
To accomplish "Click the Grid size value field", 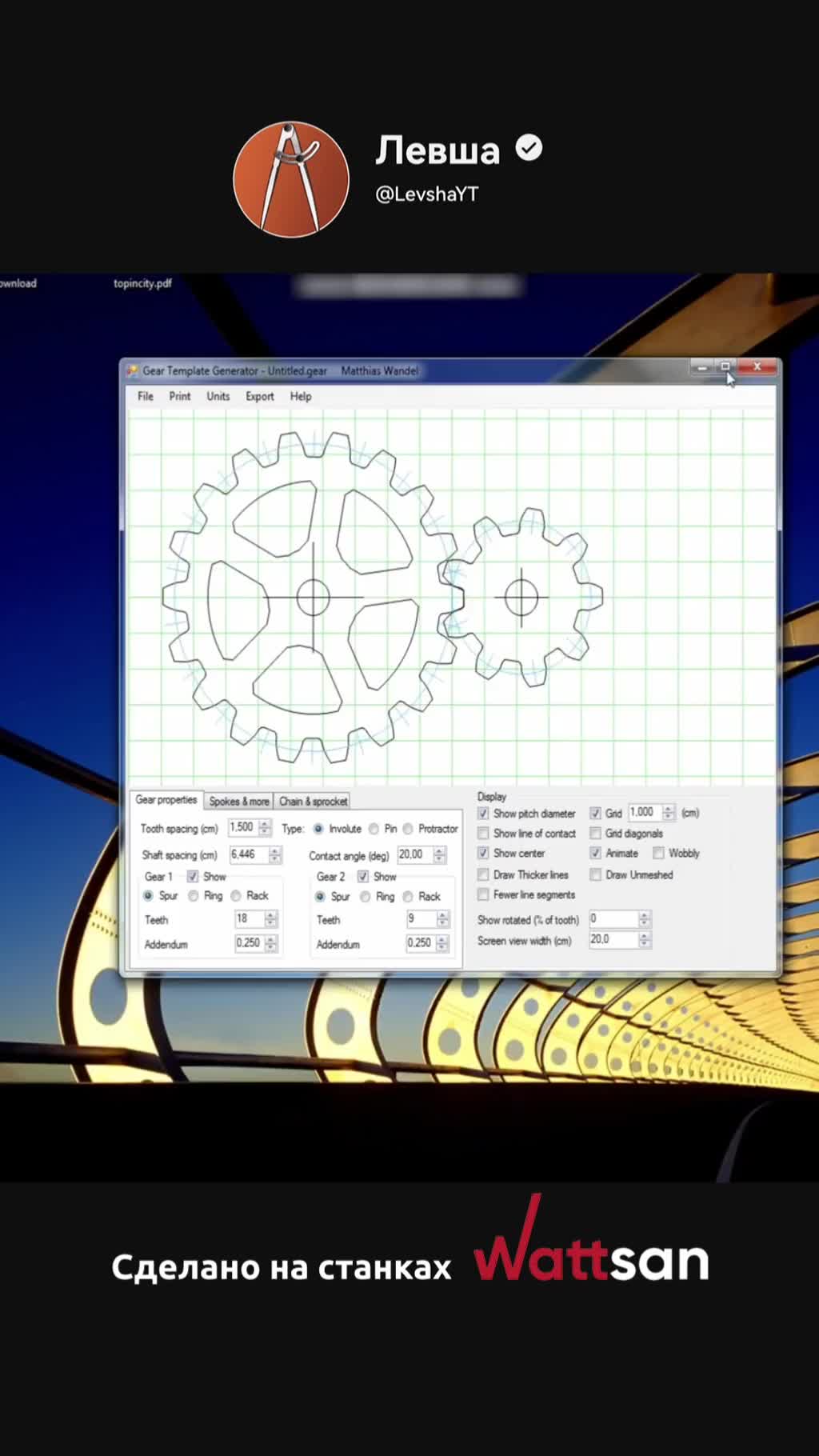I will point(645,812).
